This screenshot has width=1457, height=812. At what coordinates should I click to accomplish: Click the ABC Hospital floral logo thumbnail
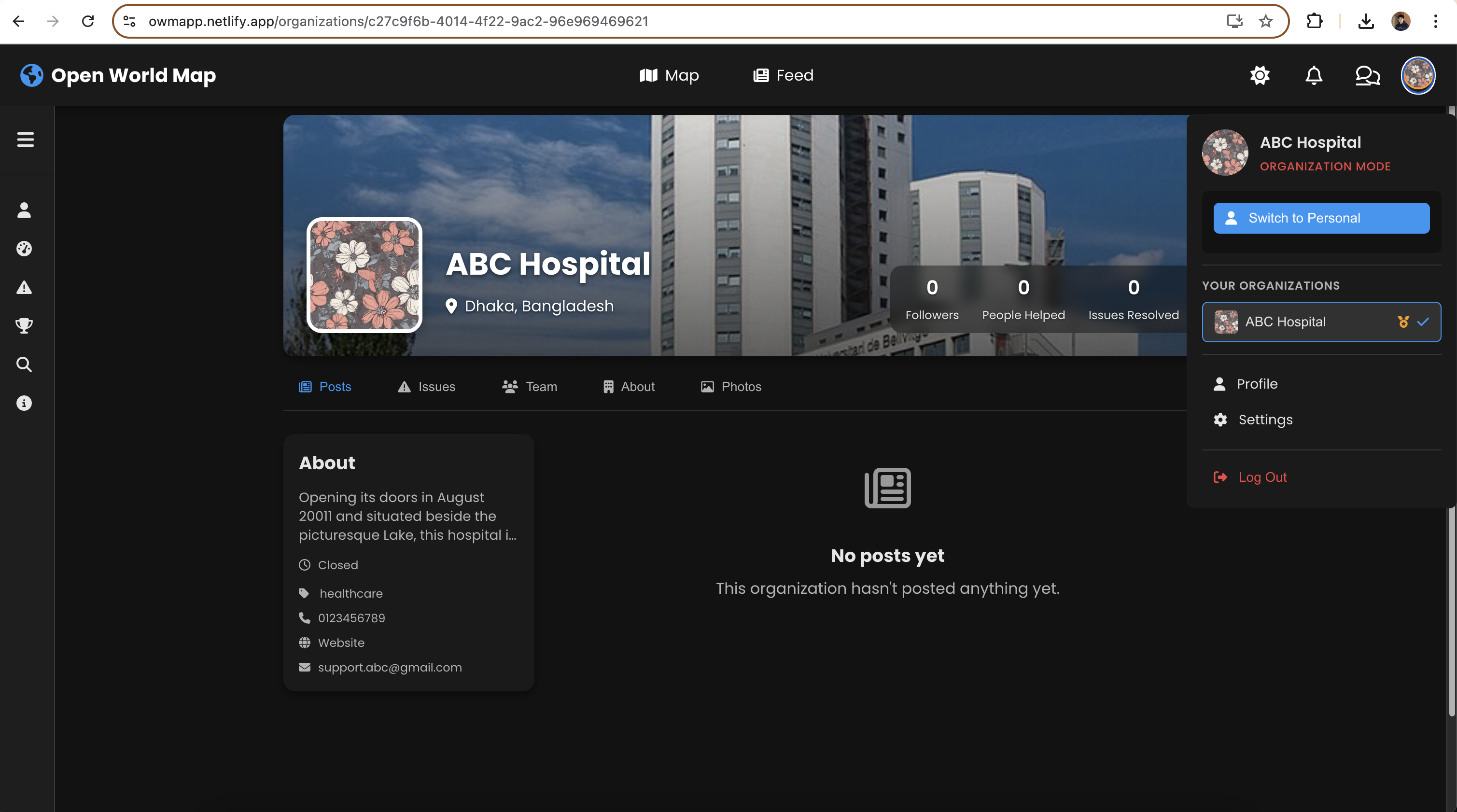coord(364,275)
